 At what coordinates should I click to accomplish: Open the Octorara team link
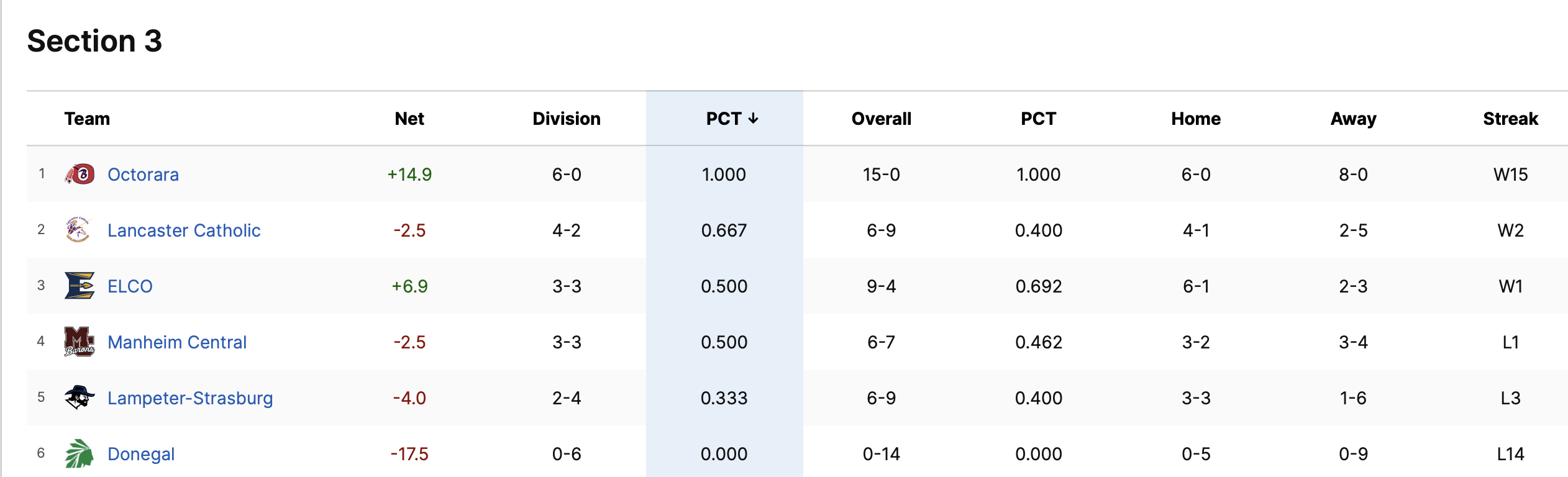143,175
